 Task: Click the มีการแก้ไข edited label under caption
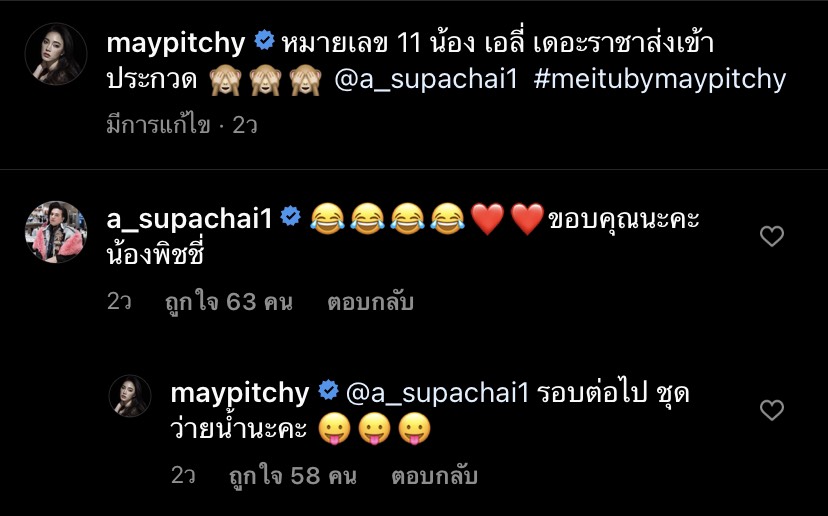click(158, 126)
